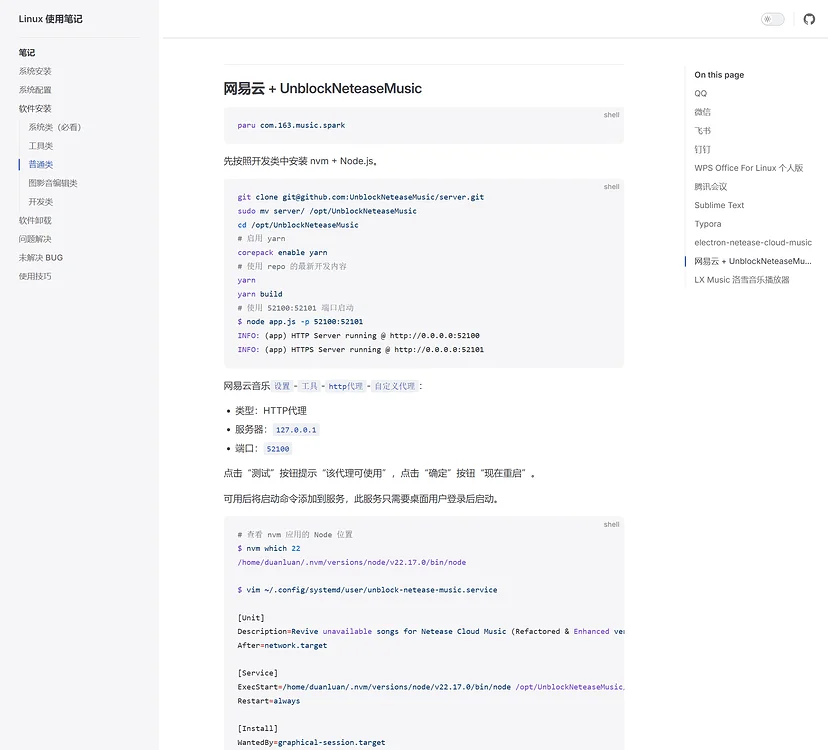Jump to Typora section in outline

coord(708,224)
